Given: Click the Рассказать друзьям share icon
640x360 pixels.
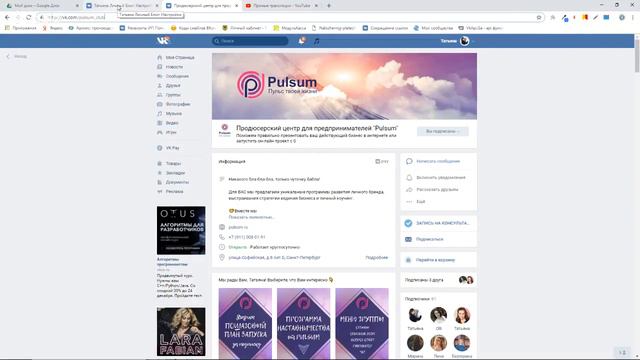Looking at the screenshot, I should click(x=409, y=190).
